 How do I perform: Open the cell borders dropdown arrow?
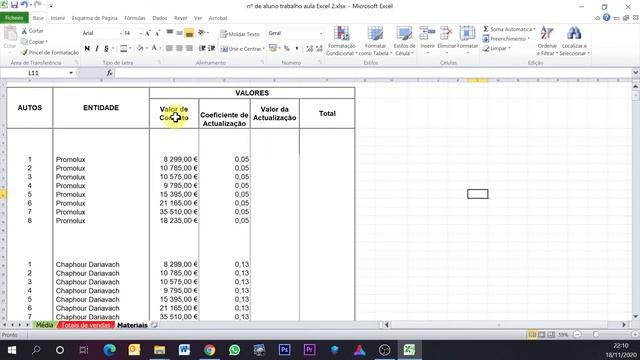click(130, 49)
